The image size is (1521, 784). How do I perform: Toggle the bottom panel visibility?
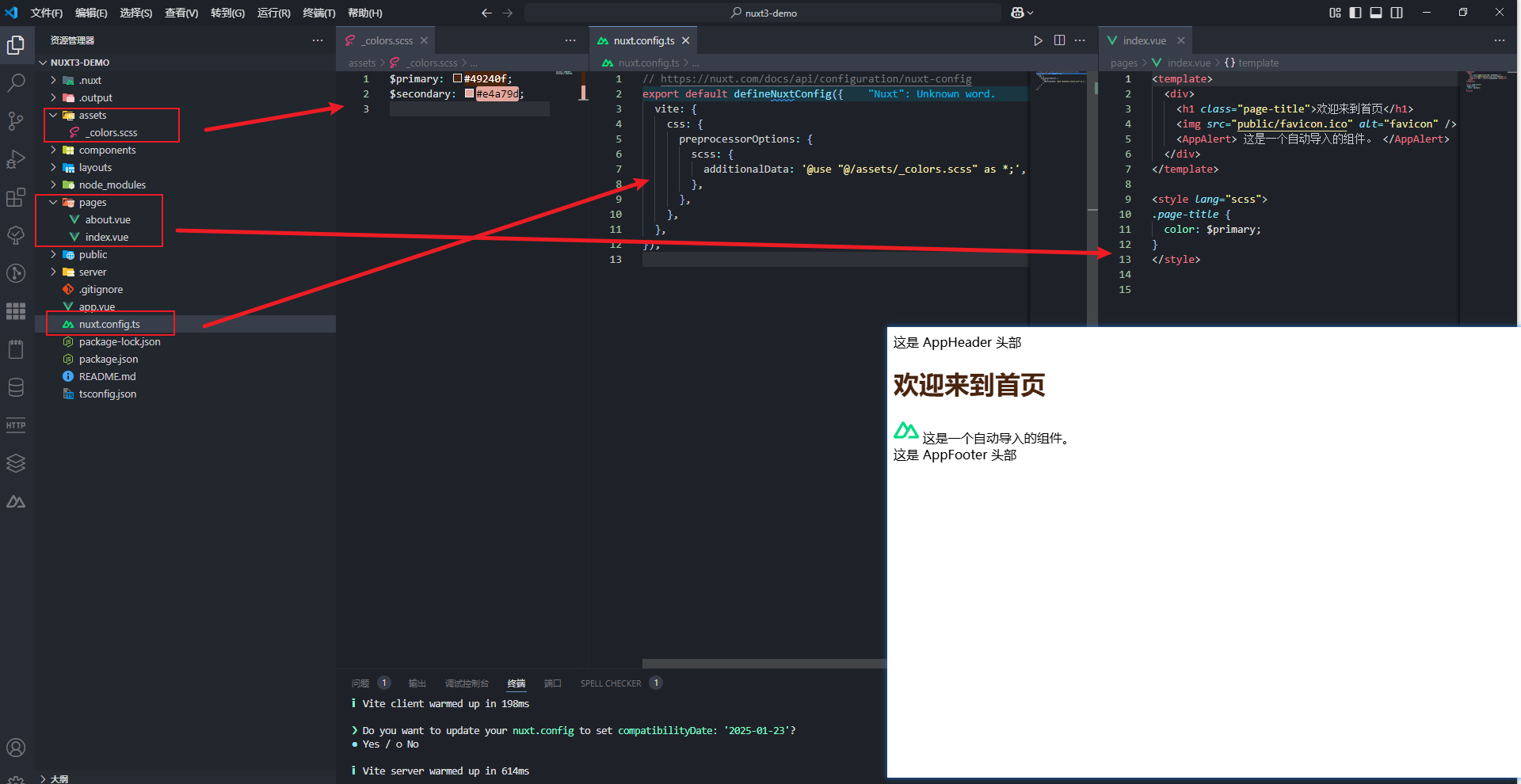pyautogui.click(x=1376, y=13)
